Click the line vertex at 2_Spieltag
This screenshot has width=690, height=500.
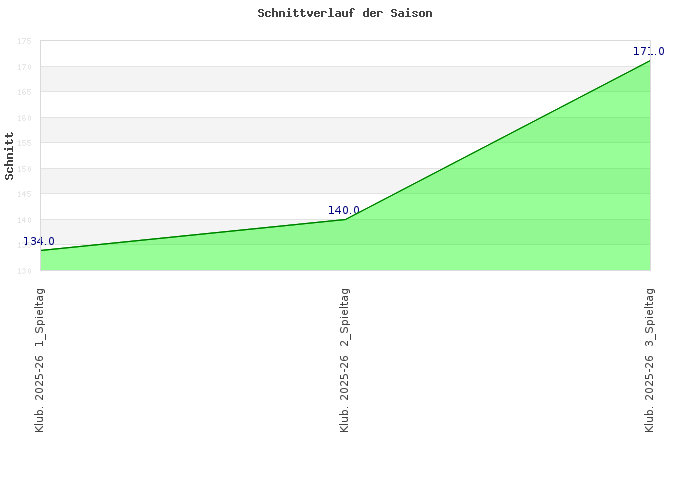tap(345, 219)
